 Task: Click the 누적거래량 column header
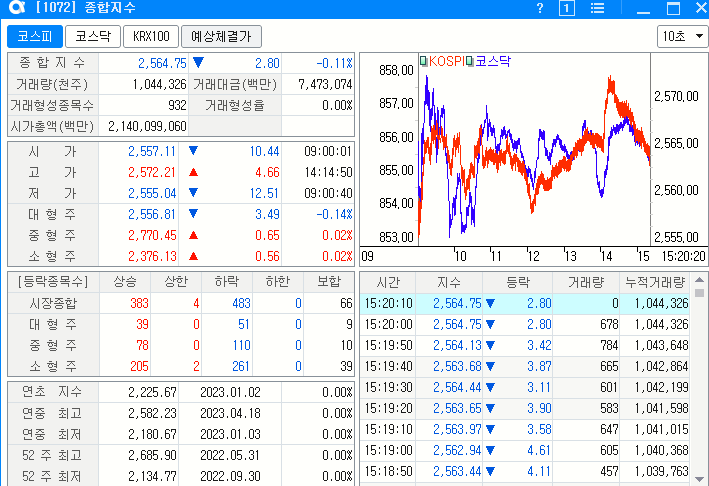point(655,283)
